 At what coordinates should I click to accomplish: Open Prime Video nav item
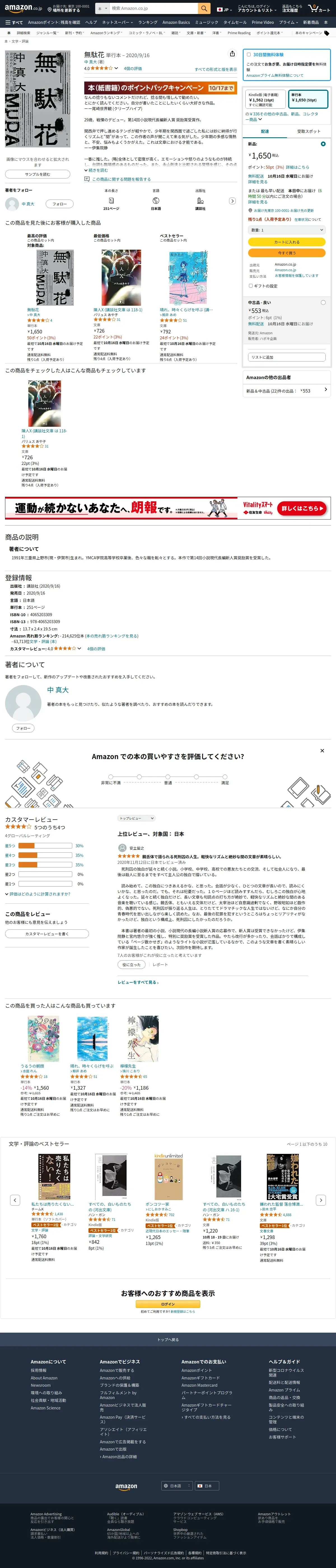263,22
